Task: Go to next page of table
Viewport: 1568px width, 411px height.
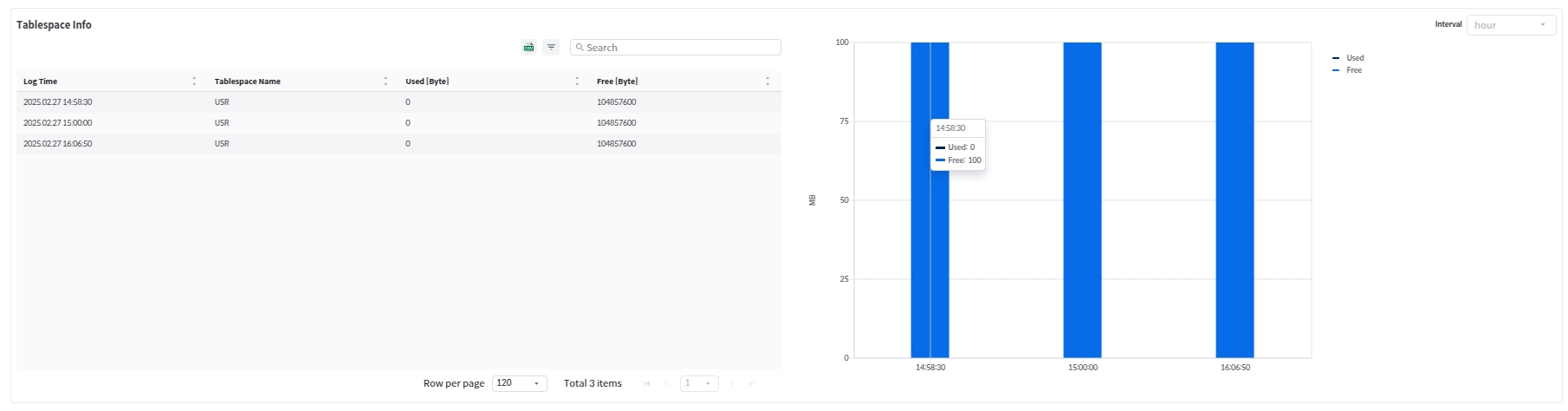Action: click(x=732, y=383)
